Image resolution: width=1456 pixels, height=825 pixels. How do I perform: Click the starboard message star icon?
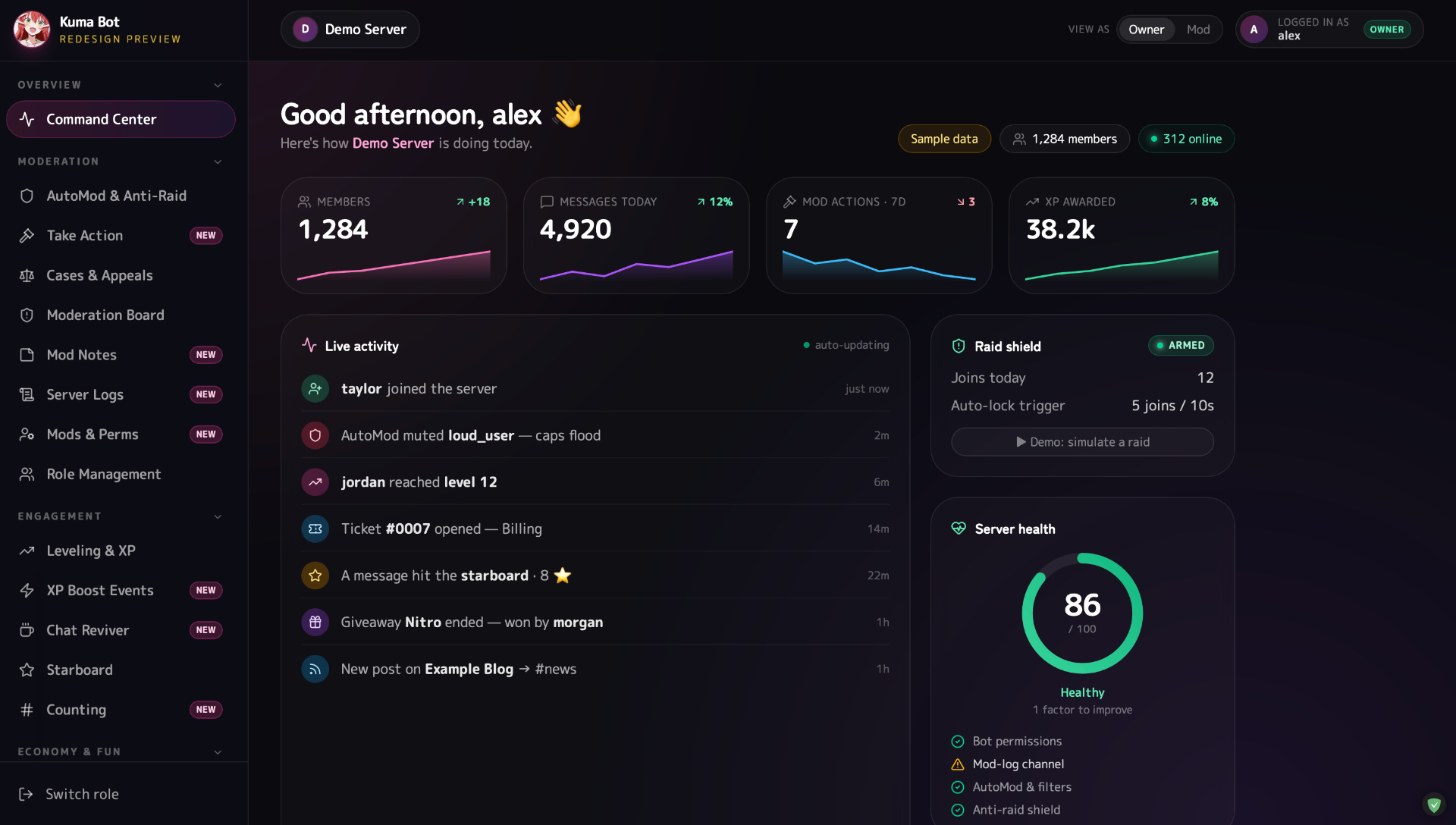coord(315,576)
